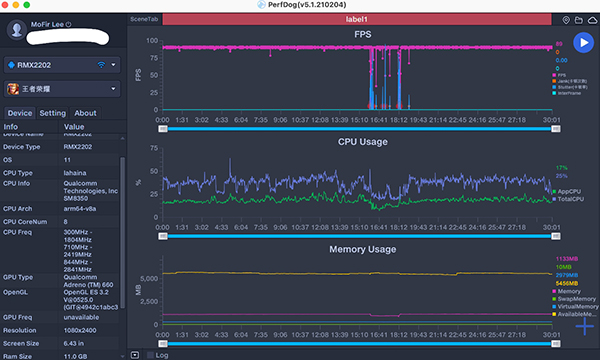This screenshot has width=600, height=360.
Task: Toggle the Memory legend entry
Action: 566,291
